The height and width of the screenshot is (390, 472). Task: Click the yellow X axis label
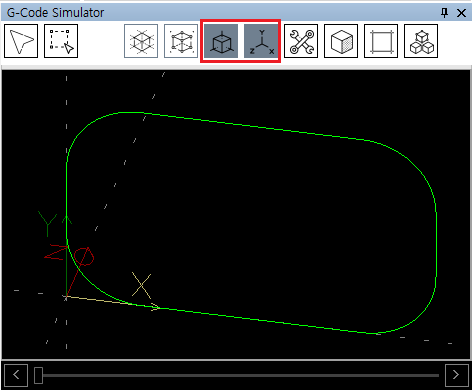coord(141,285)
